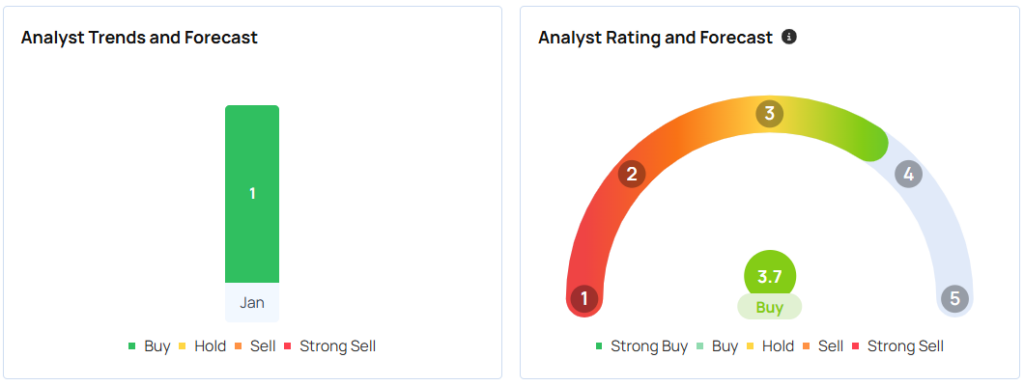Click the green Buy bar for Jan
Image resolution: width=1024 pixels, height=386 pixels.
pyautogui.click(x=252, y=194)
